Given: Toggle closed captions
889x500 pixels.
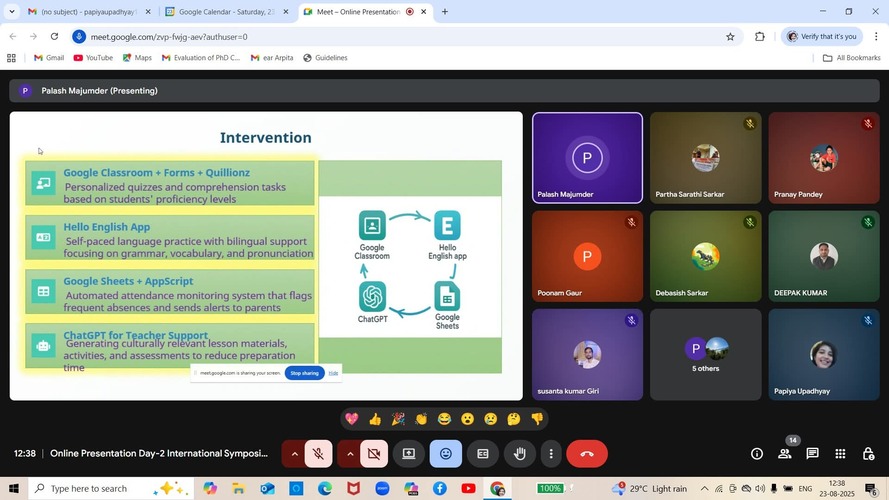Looking at the screenshot, I should pos(482,454).
